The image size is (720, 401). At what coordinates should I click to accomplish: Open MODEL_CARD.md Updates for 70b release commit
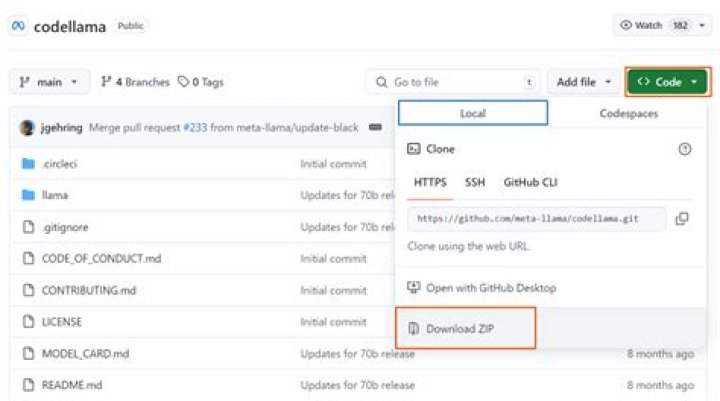[x=358, y=354]
